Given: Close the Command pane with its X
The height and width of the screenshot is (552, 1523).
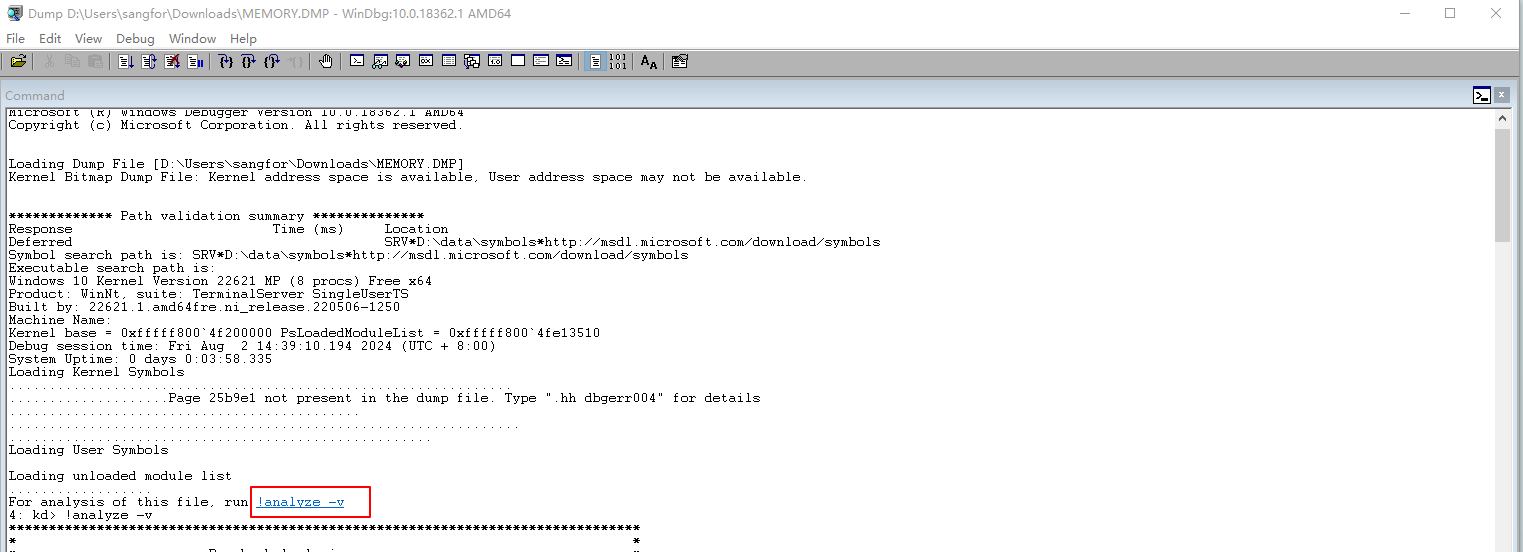Looking at the screenshot, I should click(1502, 95).
